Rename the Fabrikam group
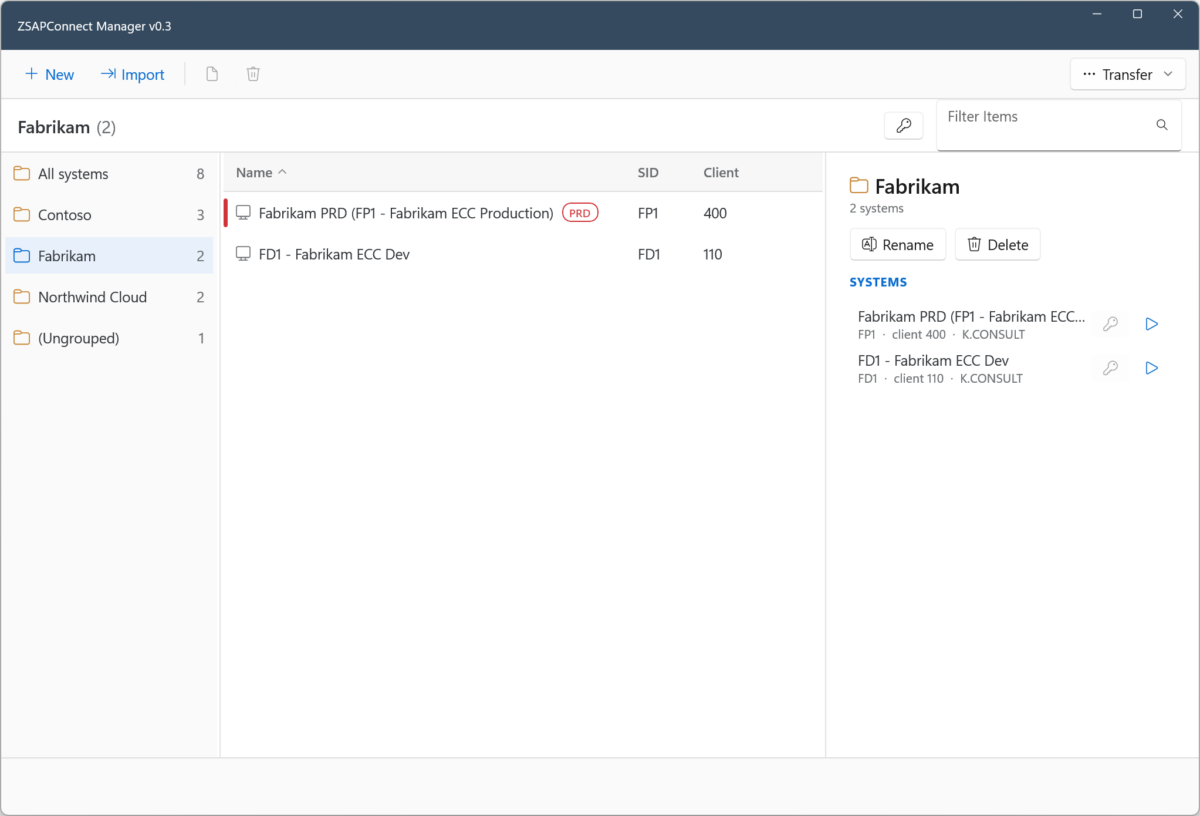Image resolution: width=1200 pixels, height=816 pixels. [898, 245]
